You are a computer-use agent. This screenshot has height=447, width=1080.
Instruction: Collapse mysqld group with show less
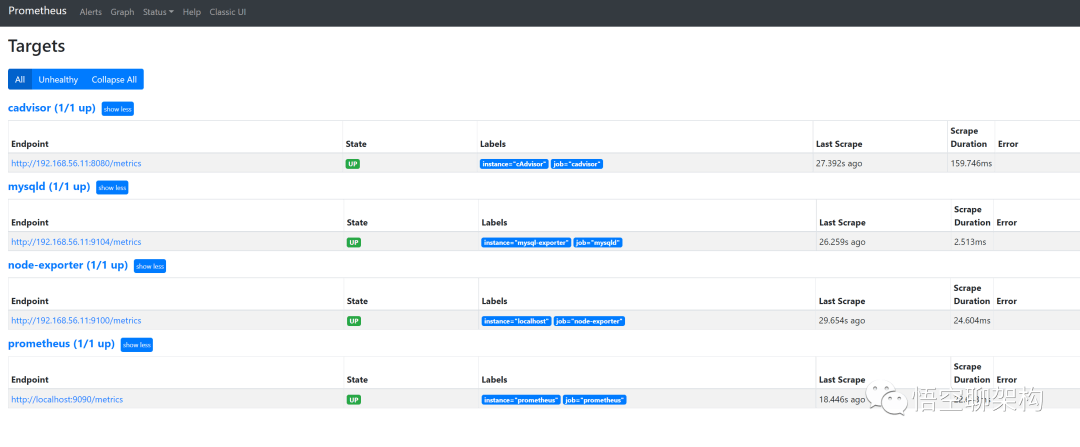coord(112,187)
